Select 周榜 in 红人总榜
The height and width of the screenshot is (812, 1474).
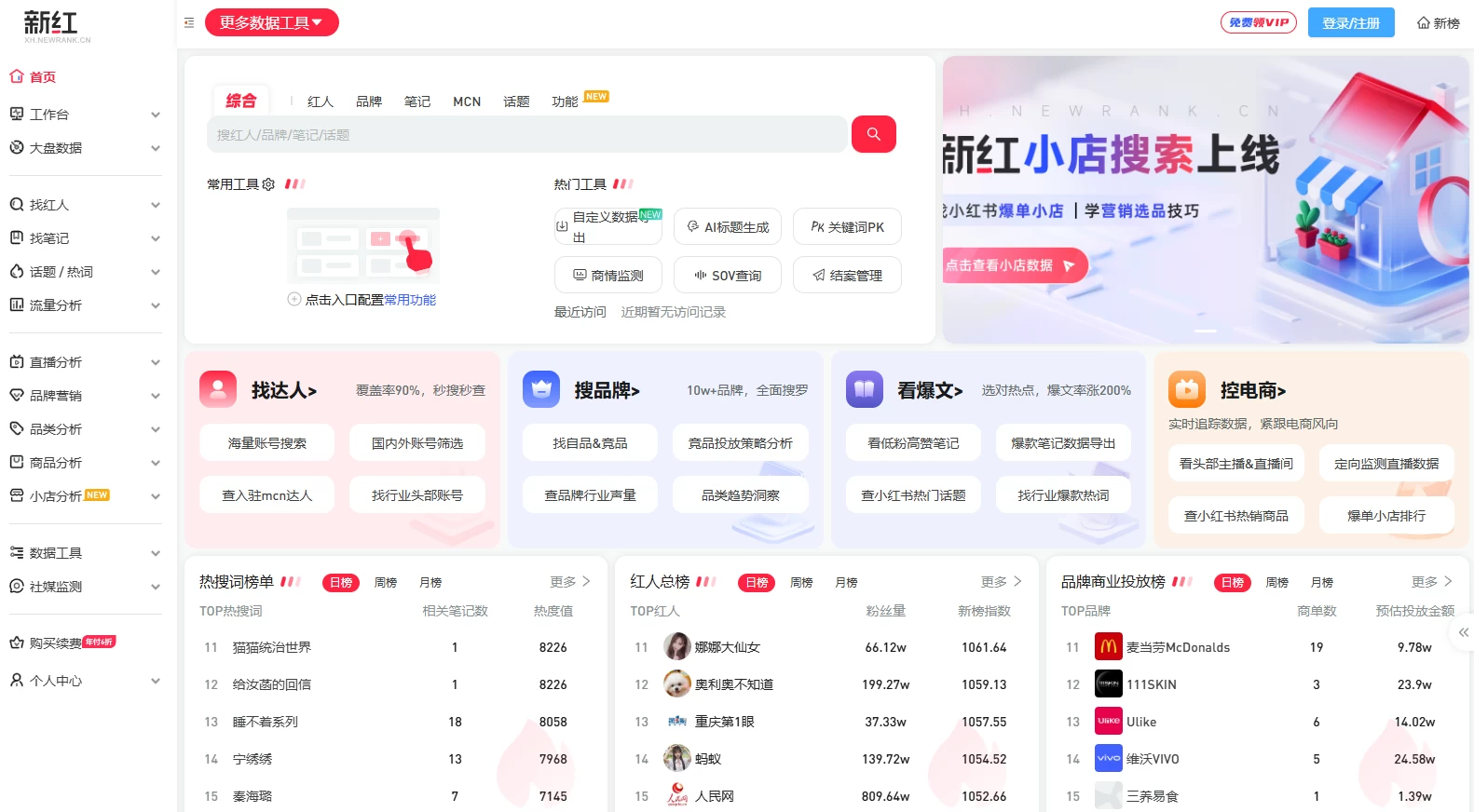(x=801, y=582)
